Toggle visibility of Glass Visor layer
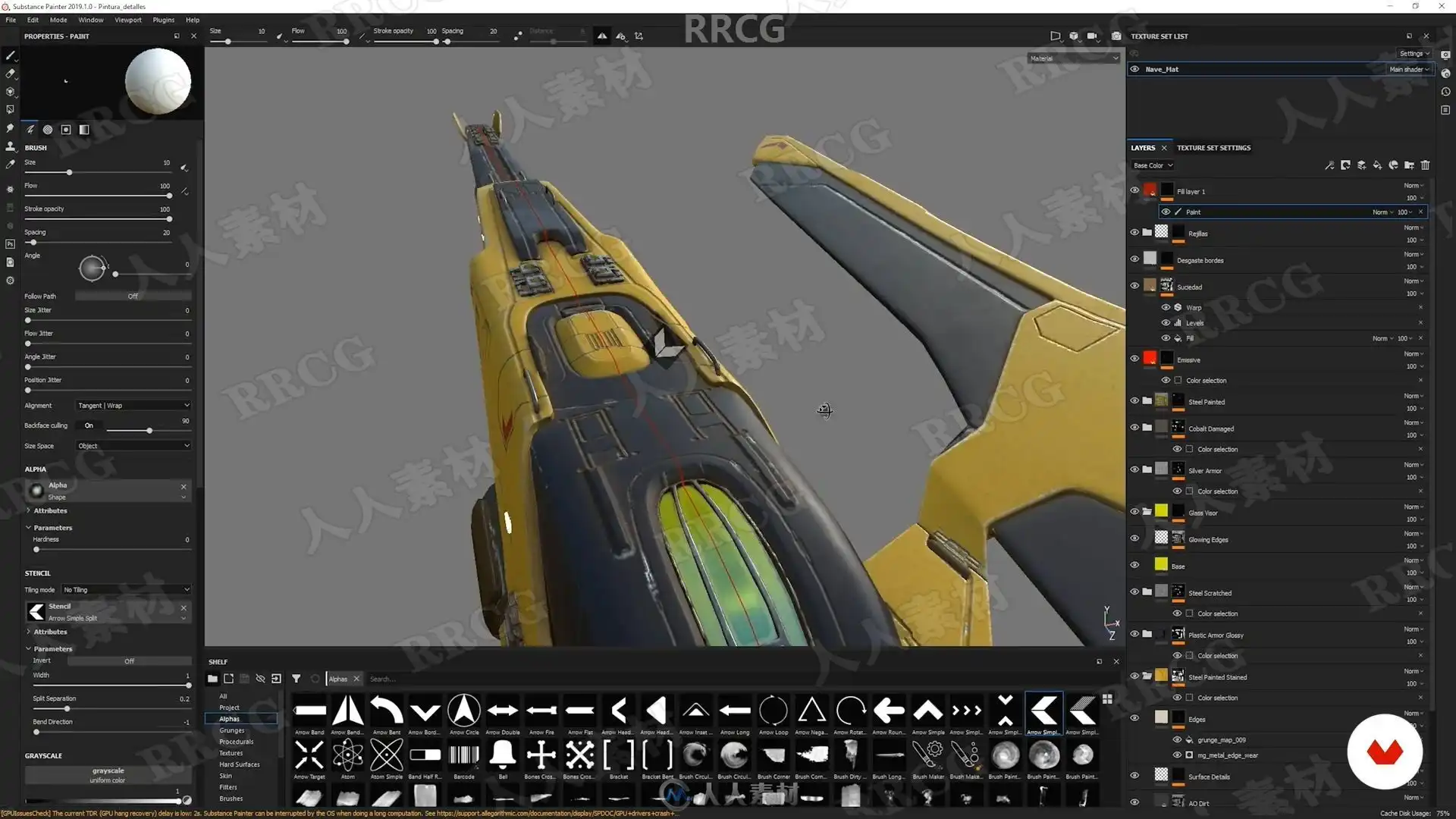This screenshot has width=1456, height=819. tap(1134, 512)
